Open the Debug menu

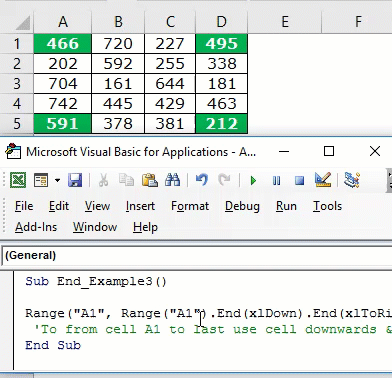(x=242, y=206)
